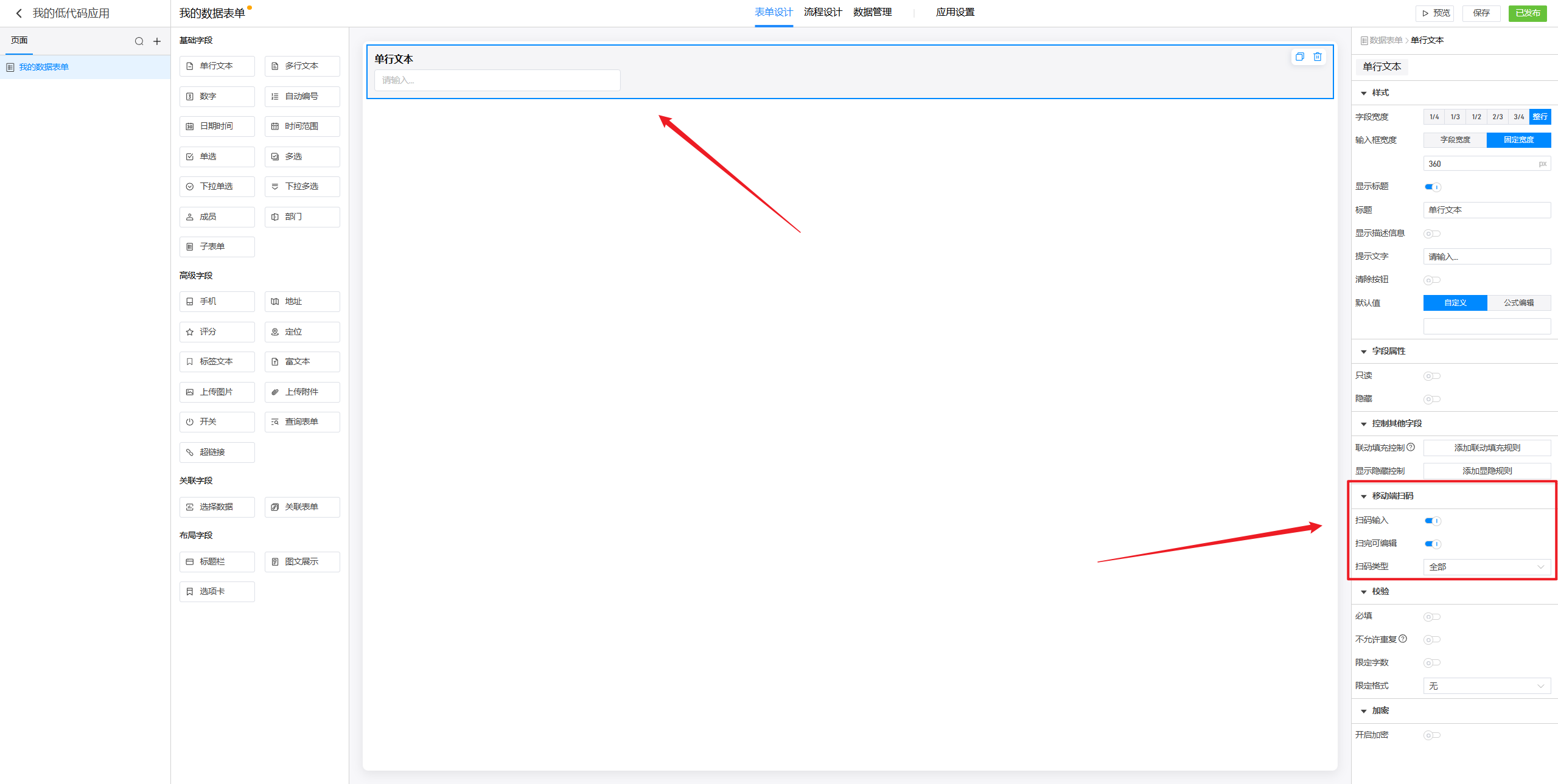Image resolution: width=1558 pixels, height=784 pixels.
Task: Open the 限定格式 dropdown
Action: [x=1486, y=686]
